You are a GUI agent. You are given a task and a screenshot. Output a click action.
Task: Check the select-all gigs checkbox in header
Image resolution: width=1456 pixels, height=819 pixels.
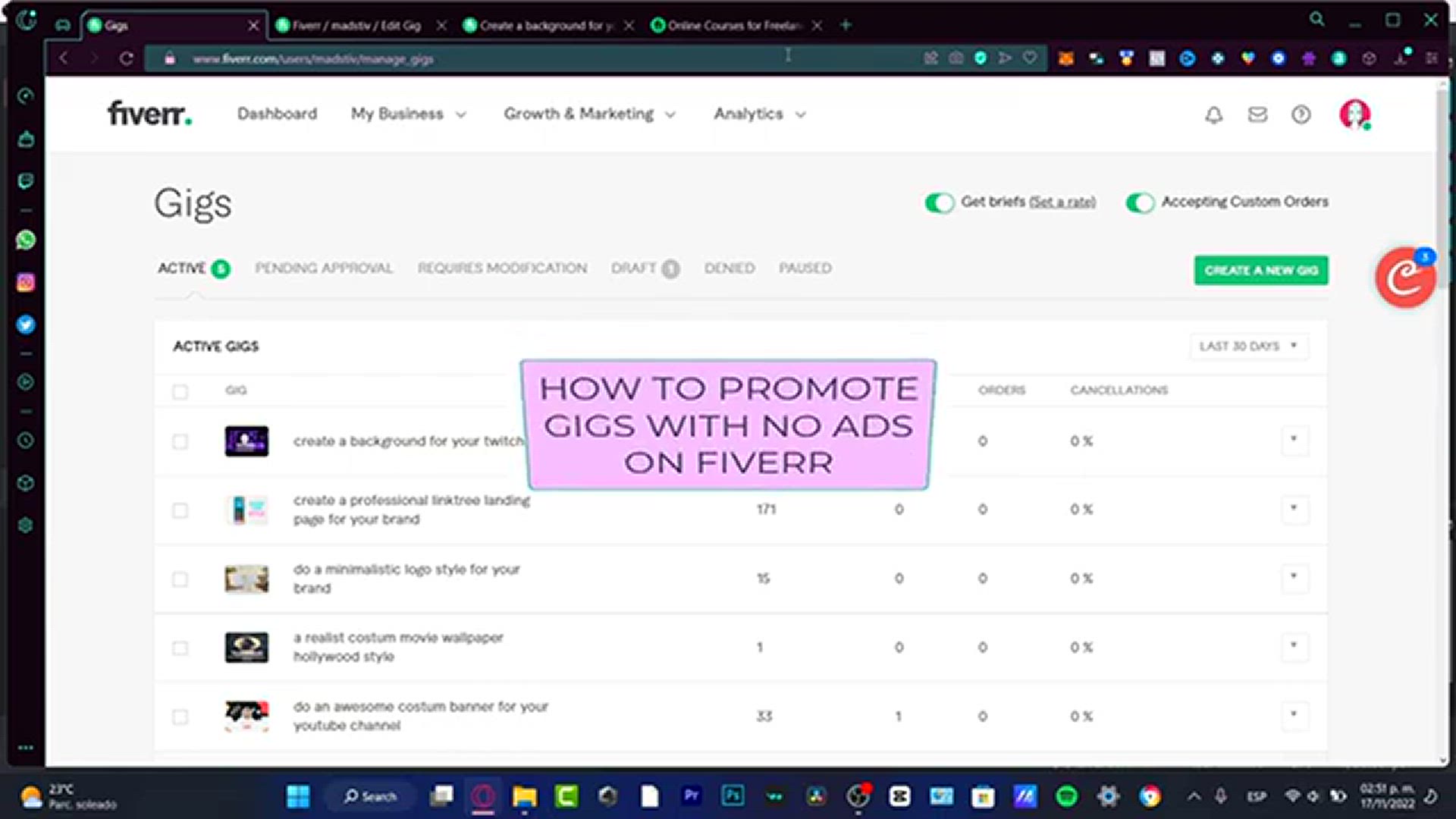(180, 391)
